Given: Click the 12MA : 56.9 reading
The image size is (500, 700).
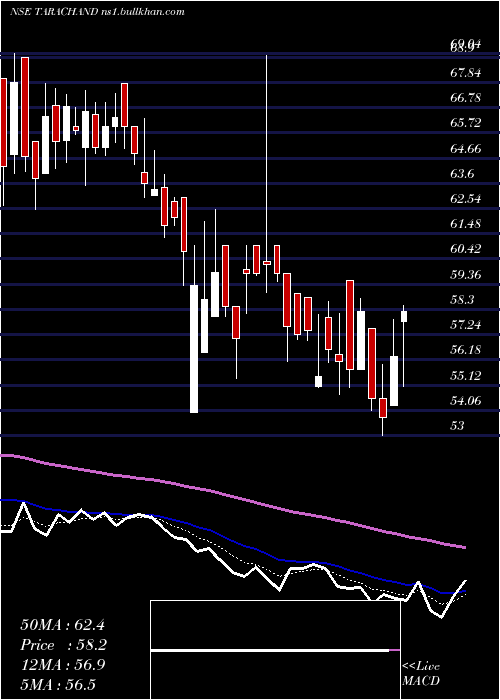Looking at the screenshot, I should pyautogui.click(x=63, y=665).
